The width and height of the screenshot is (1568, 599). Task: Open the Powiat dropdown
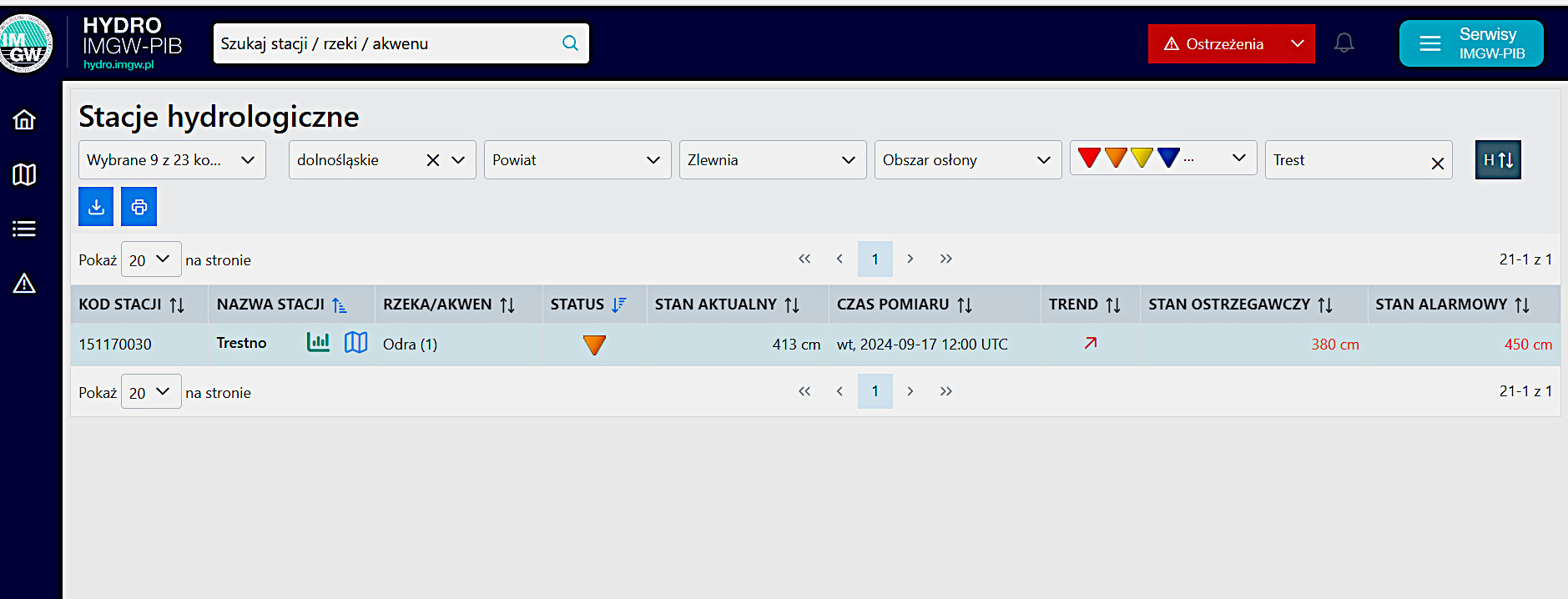[577, 159]
